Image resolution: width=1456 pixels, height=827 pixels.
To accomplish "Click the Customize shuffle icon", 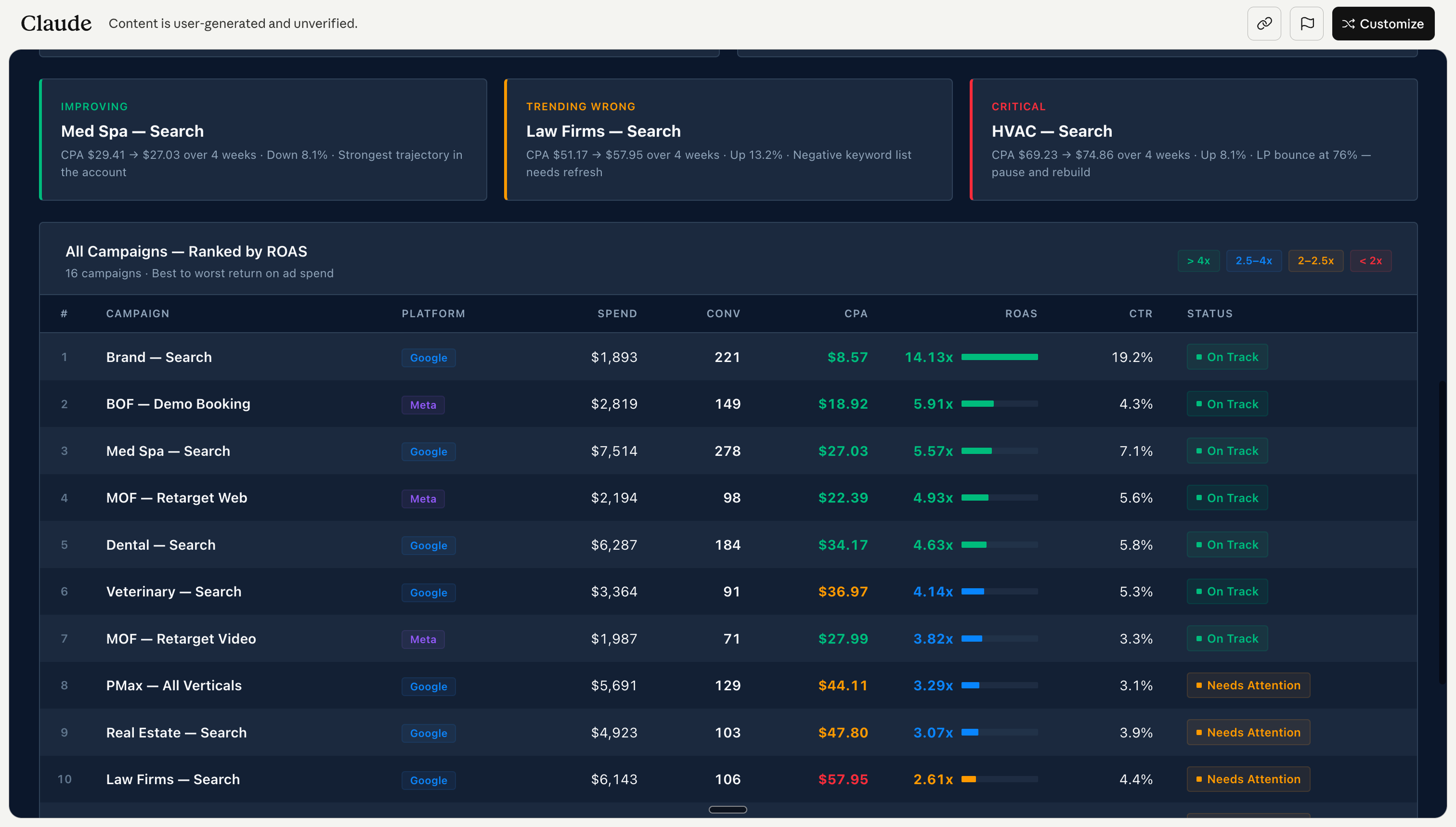I will click(x=1349, y=23).
